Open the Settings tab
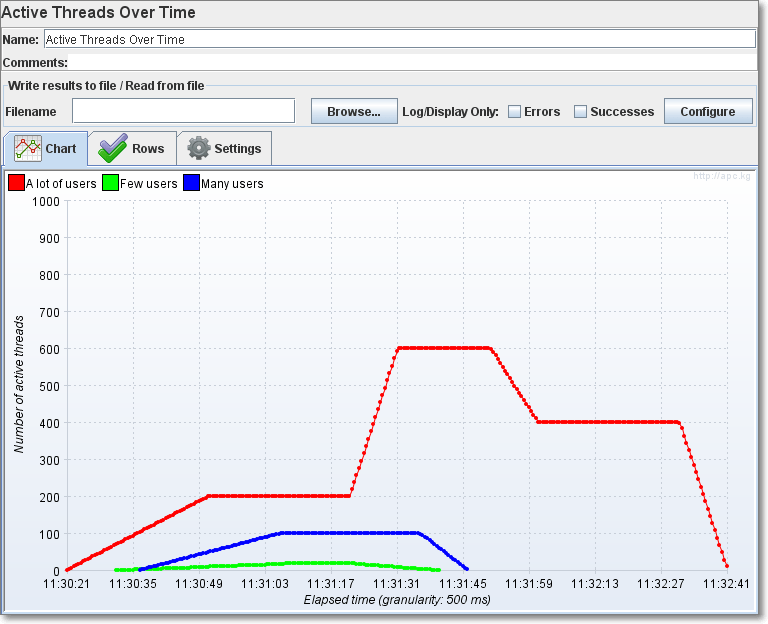Viewport: 768px width, 624px height. pyautogui.click(x=224, y=148)
